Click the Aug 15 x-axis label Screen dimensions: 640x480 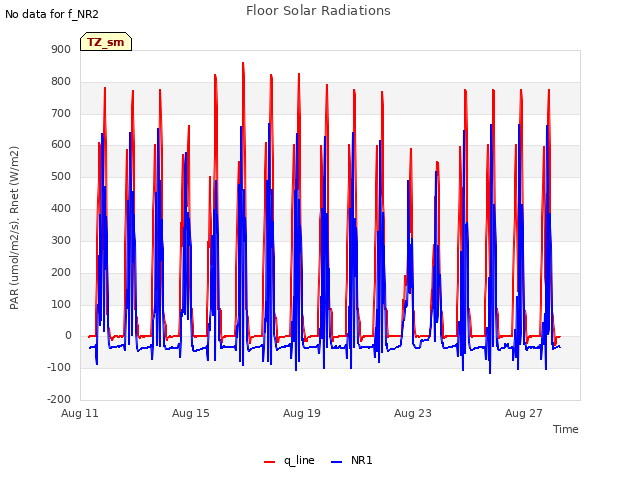coord(191,413)
